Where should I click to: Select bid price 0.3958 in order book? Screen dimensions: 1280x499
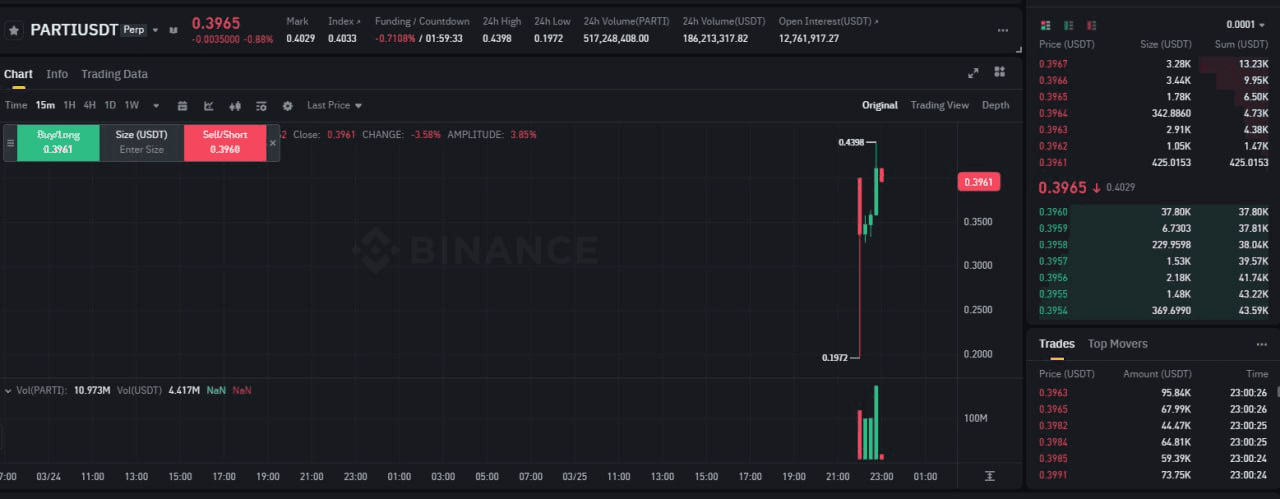[1053, 244]
